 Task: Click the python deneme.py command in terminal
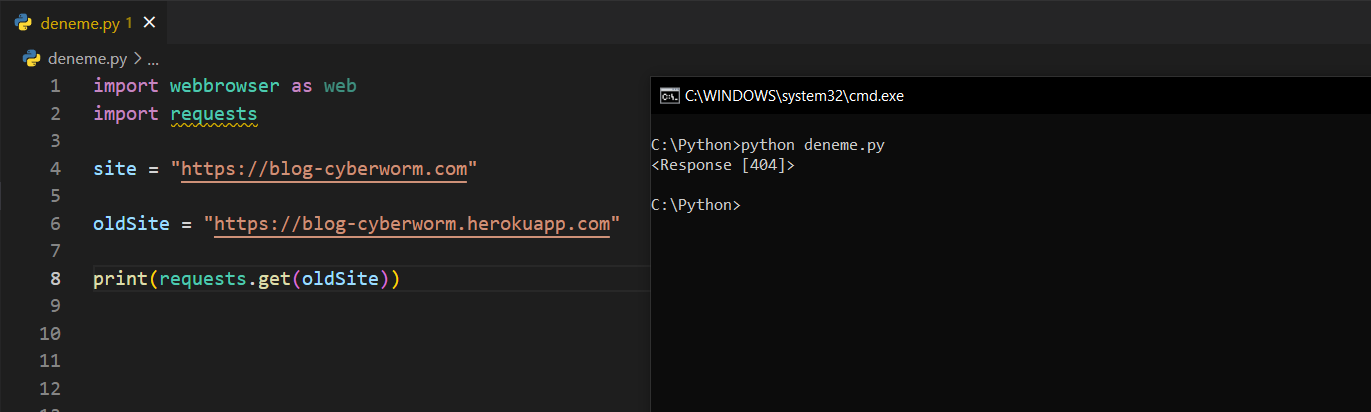point(812,145)
